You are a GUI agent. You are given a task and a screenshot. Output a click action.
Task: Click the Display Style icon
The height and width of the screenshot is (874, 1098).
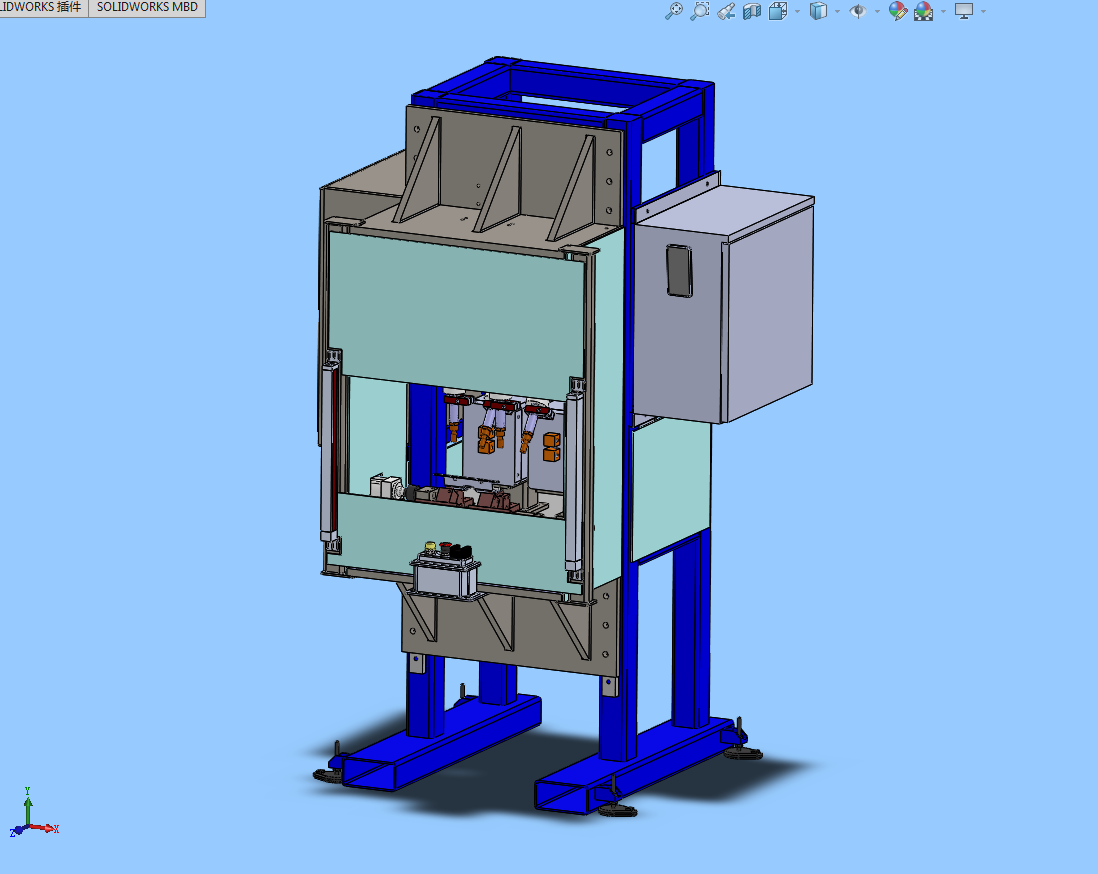818,11
